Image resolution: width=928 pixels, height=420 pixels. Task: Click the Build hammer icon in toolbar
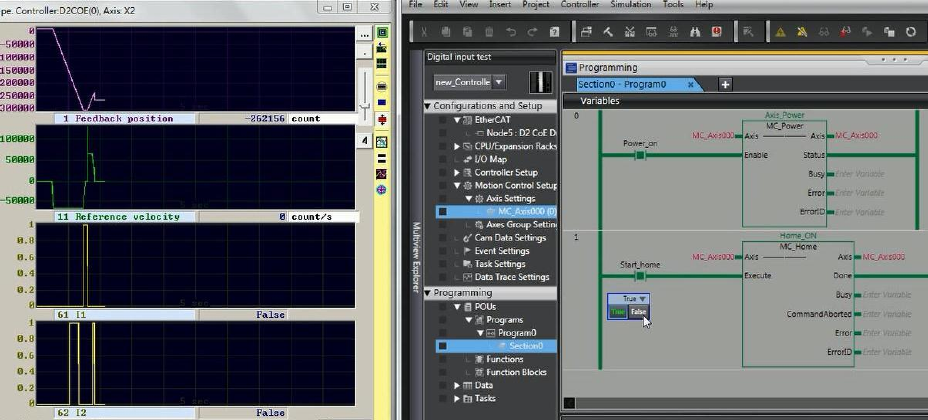(x=608, y=32)
